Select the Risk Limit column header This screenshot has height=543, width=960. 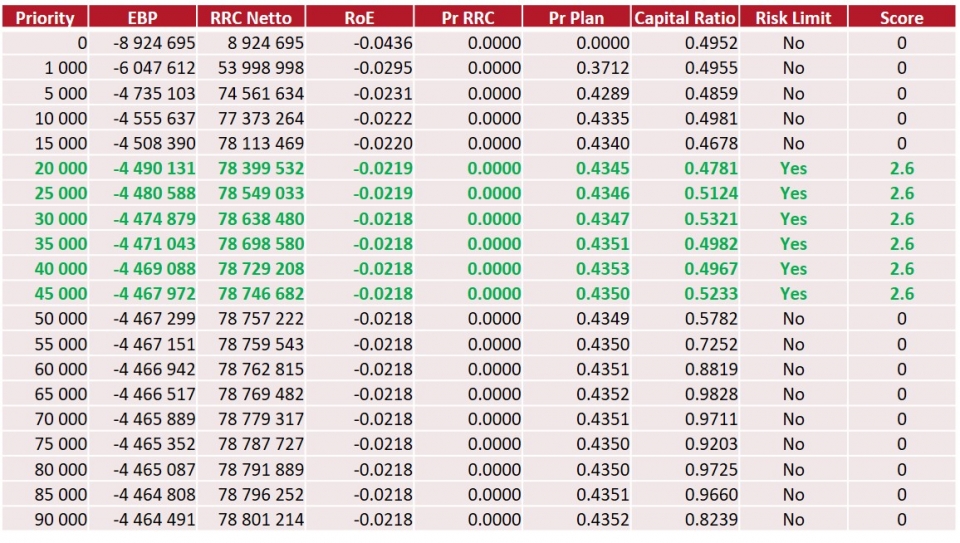pos(794,18)
